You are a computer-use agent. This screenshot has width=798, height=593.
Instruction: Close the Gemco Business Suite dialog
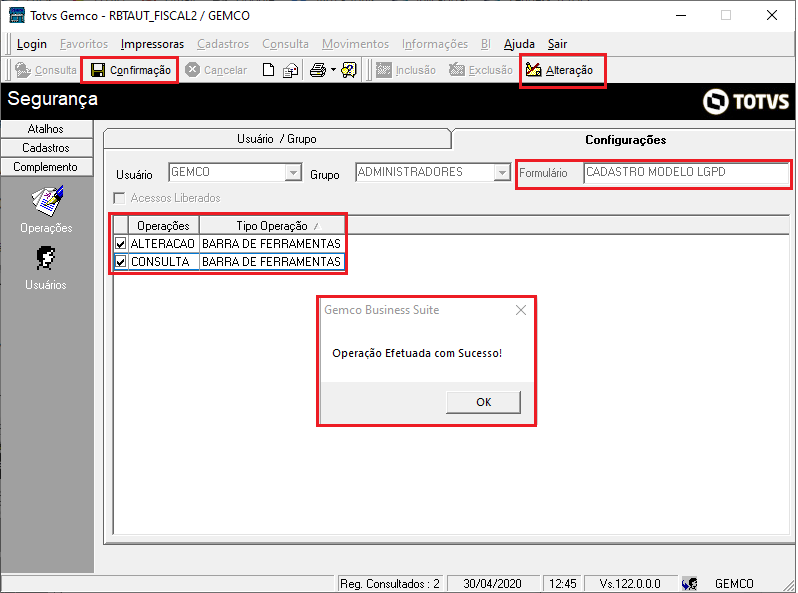point(521,310)
